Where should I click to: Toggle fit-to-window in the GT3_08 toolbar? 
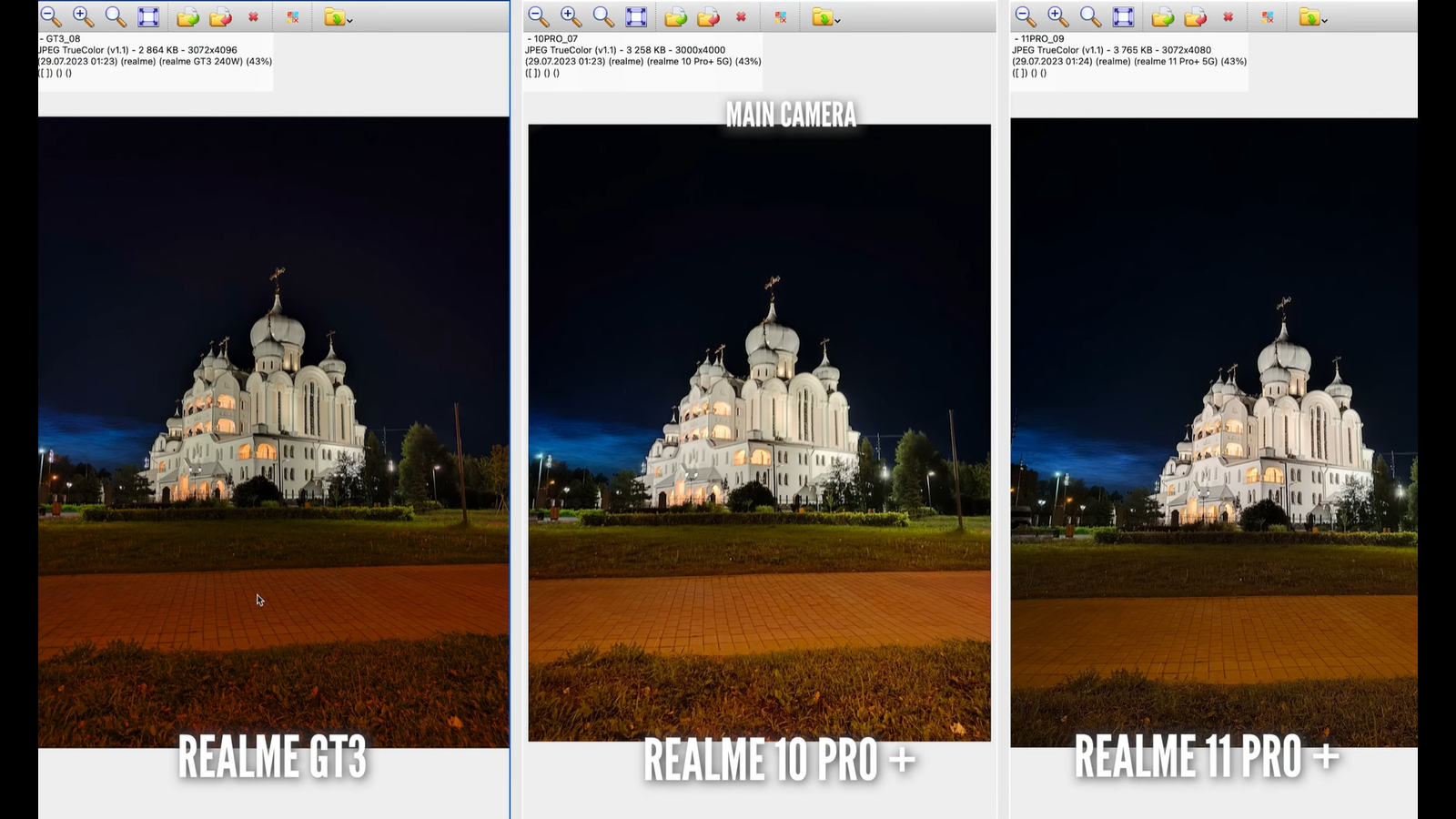pyautogui.click(x=148, y=16)
